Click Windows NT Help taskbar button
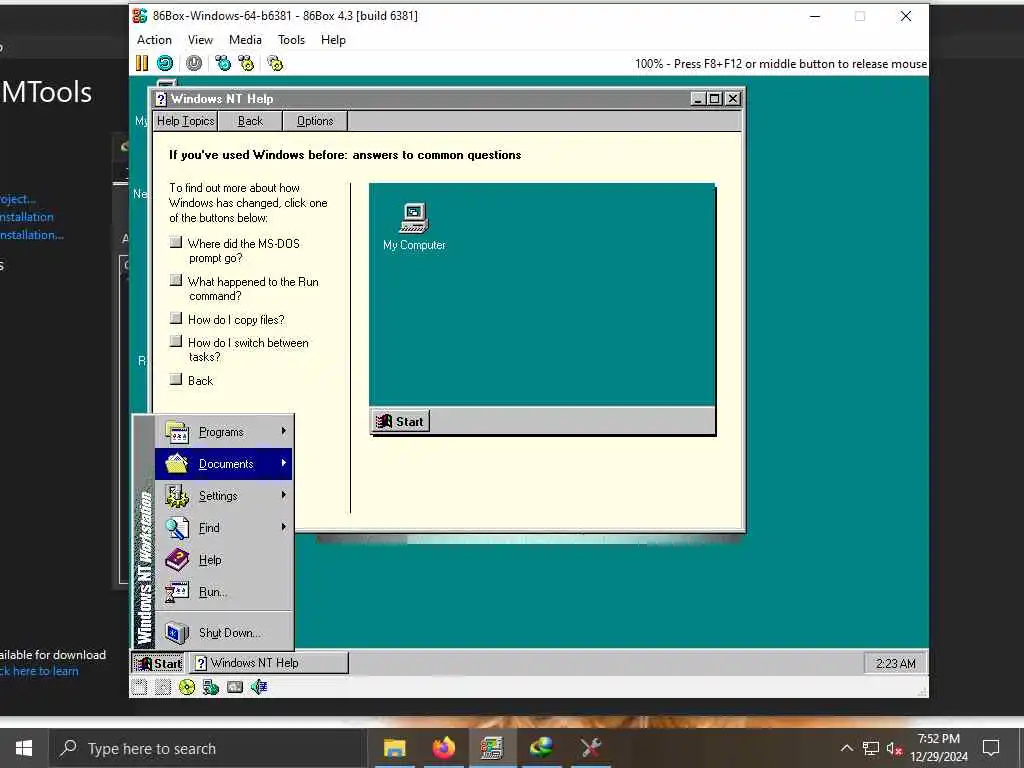 pyautogui.click(x=268, y=664)
